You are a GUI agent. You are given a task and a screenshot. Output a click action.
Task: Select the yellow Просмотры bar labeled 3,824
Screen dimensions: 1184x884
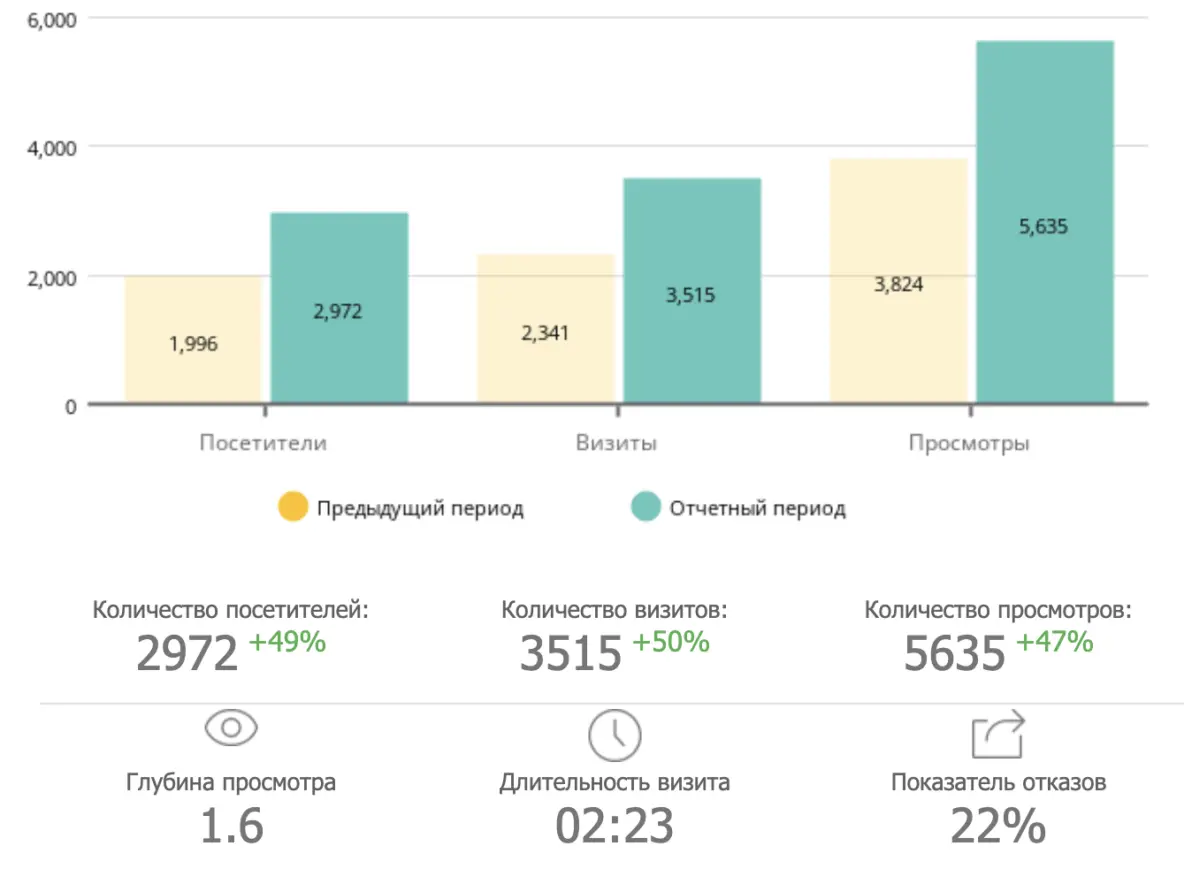tap(898, 282)
